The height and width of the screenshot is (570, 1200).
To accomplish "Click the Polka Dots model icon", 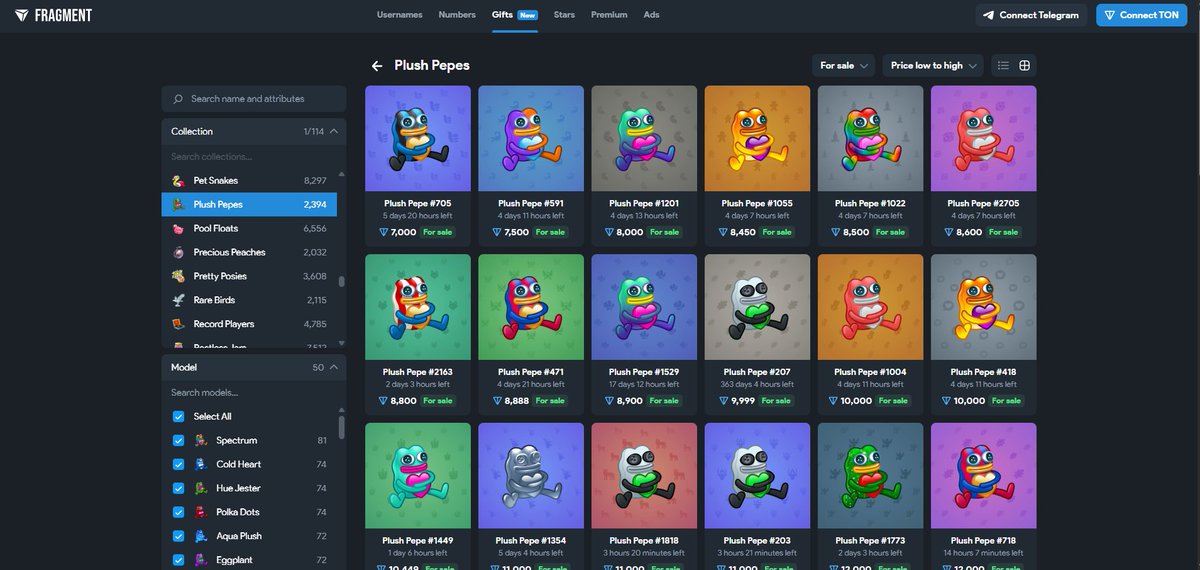I will click(x=201, y=513).
